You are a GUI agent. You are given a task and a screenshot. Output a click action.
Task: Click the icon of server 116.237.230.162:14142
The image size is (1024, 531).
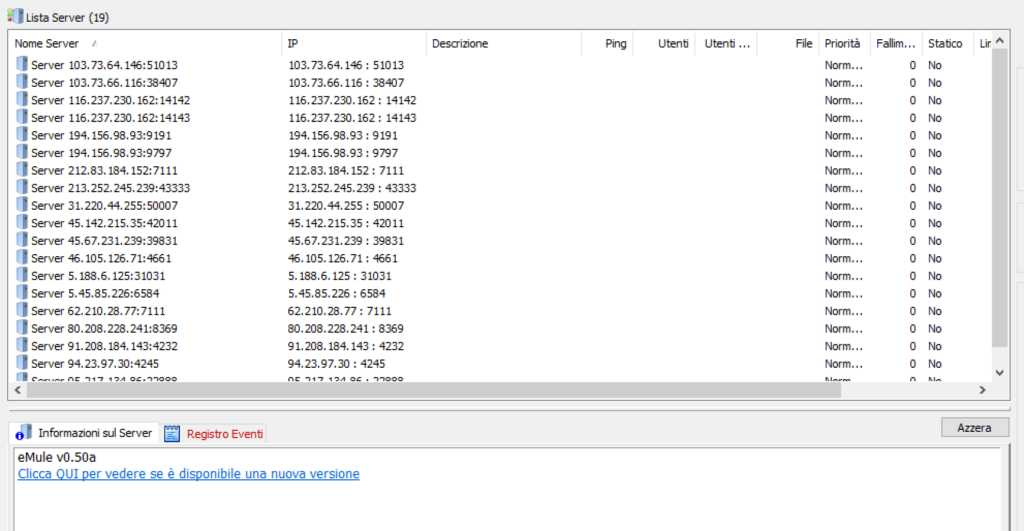[x=22, y=100]
